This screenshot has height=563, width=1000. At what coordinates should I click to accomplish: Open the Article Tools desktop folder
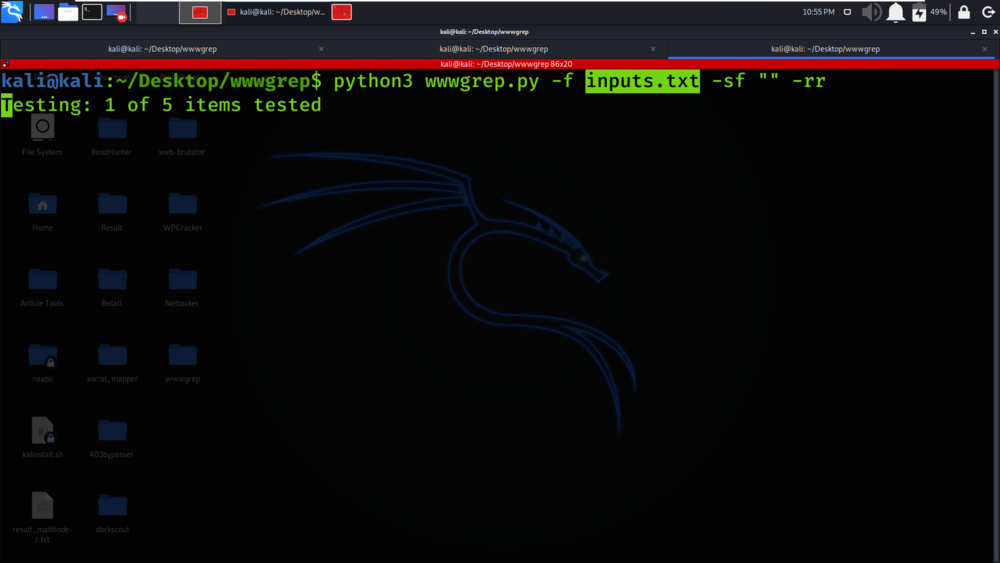click(42, 286)
